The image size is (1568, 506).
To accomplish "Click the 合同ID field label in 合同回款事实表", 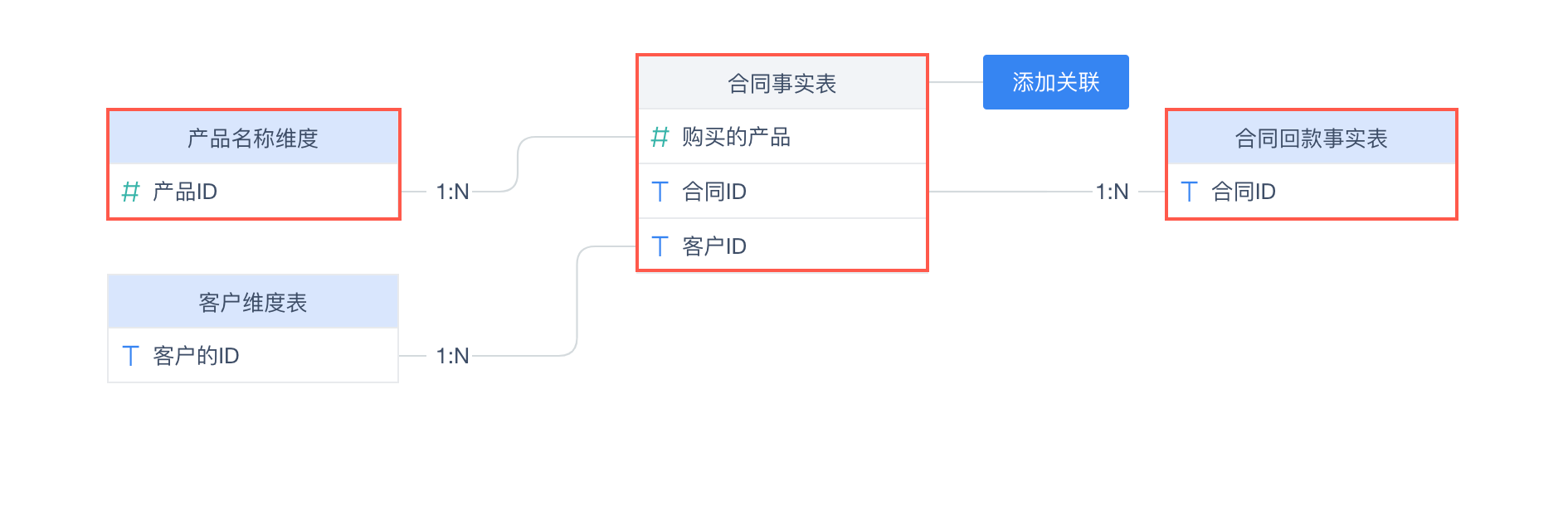I will coord(1243,192).
